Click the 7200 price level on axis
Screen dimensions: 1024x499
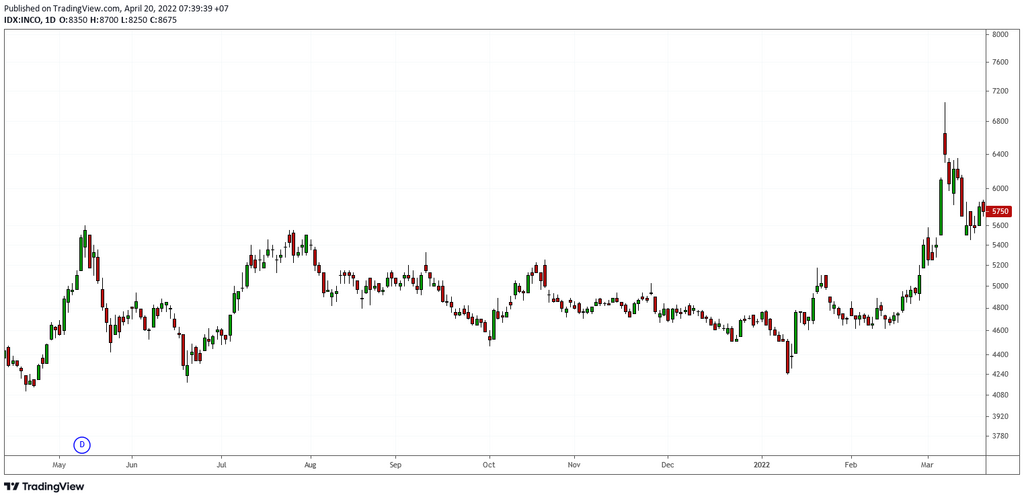[x=999, y=91]
